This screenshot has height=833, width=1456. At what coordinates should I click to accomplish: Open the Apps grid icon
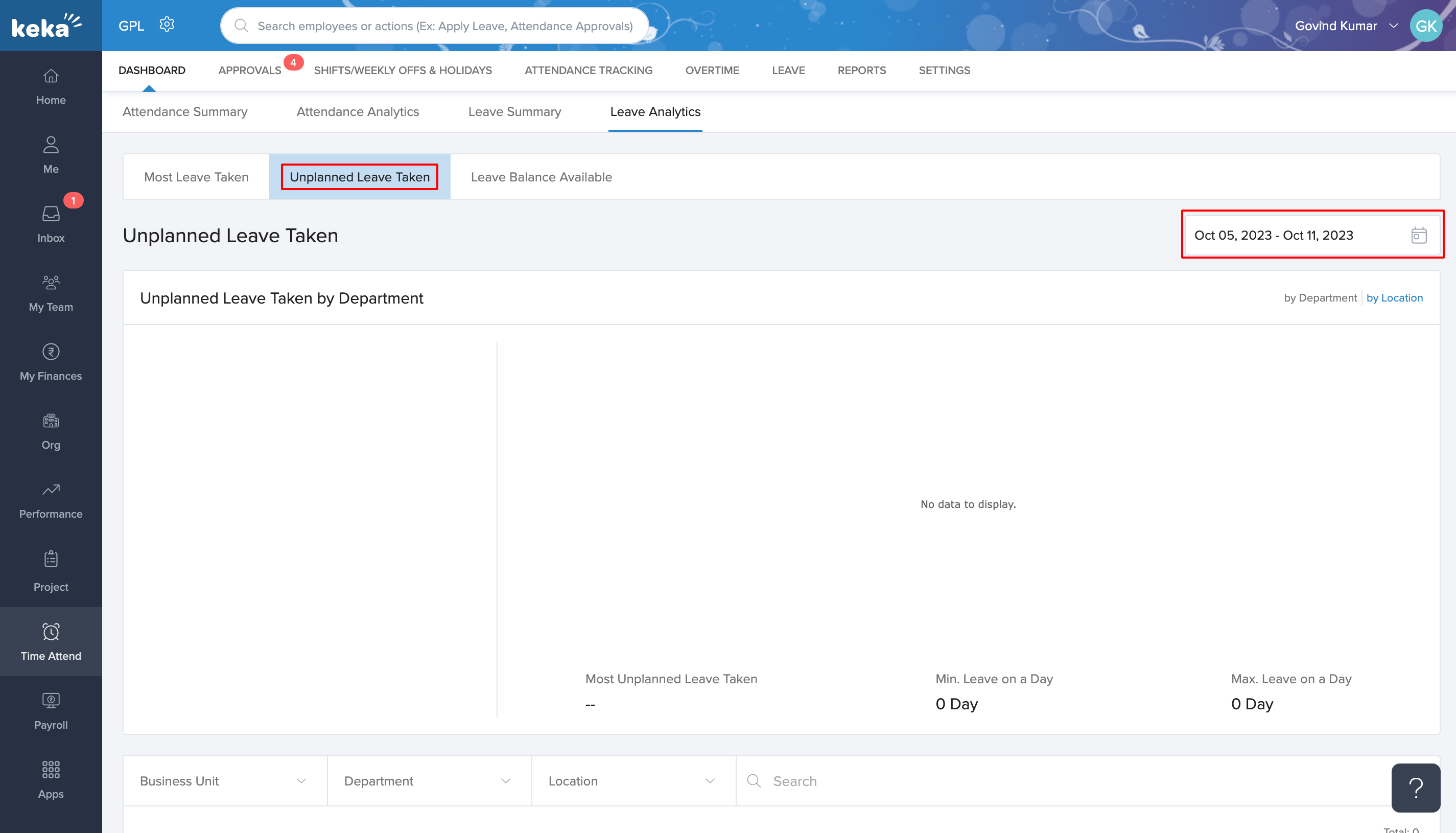51,770
